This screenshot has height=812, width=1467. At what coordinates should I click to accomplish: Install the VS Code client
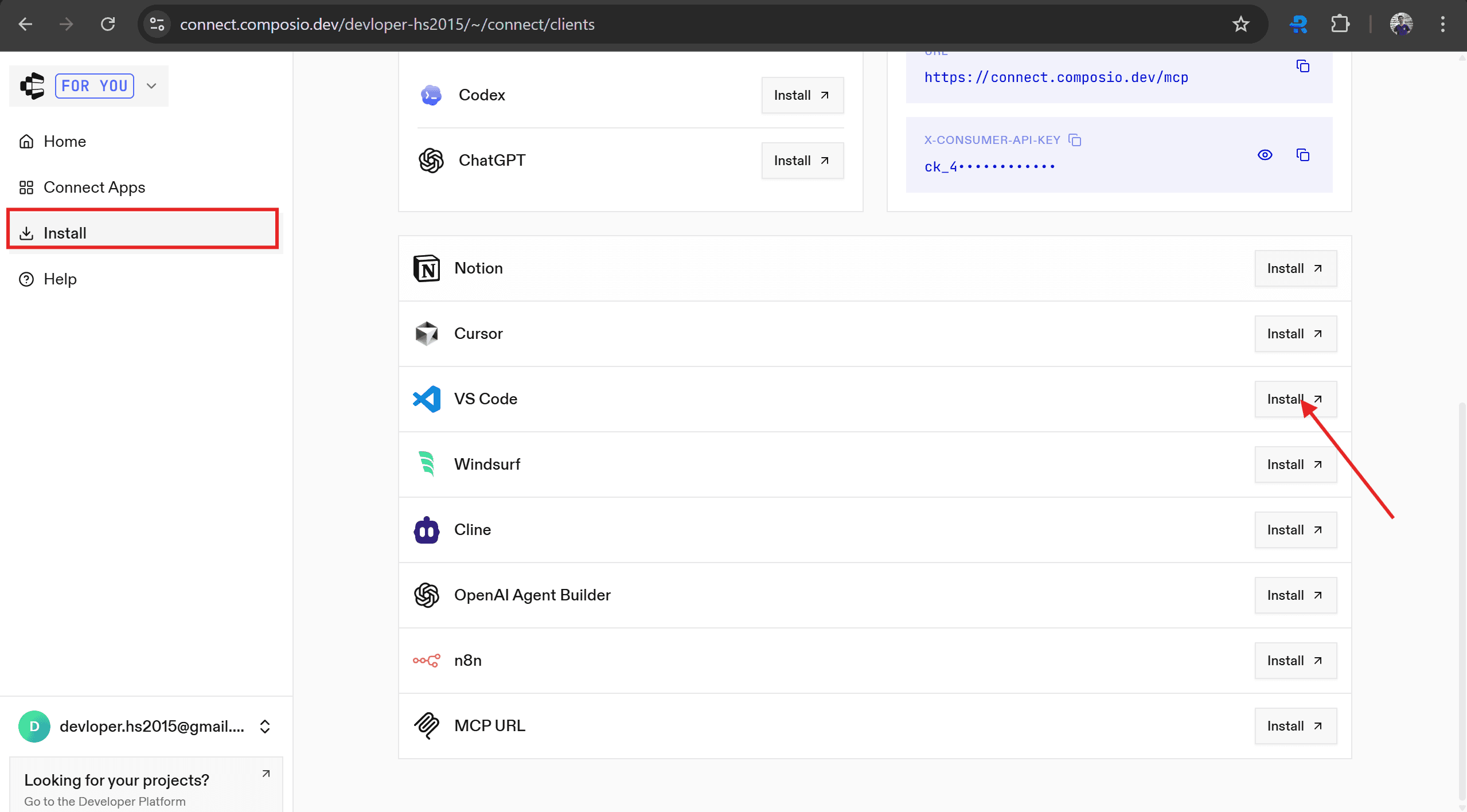1295,399
